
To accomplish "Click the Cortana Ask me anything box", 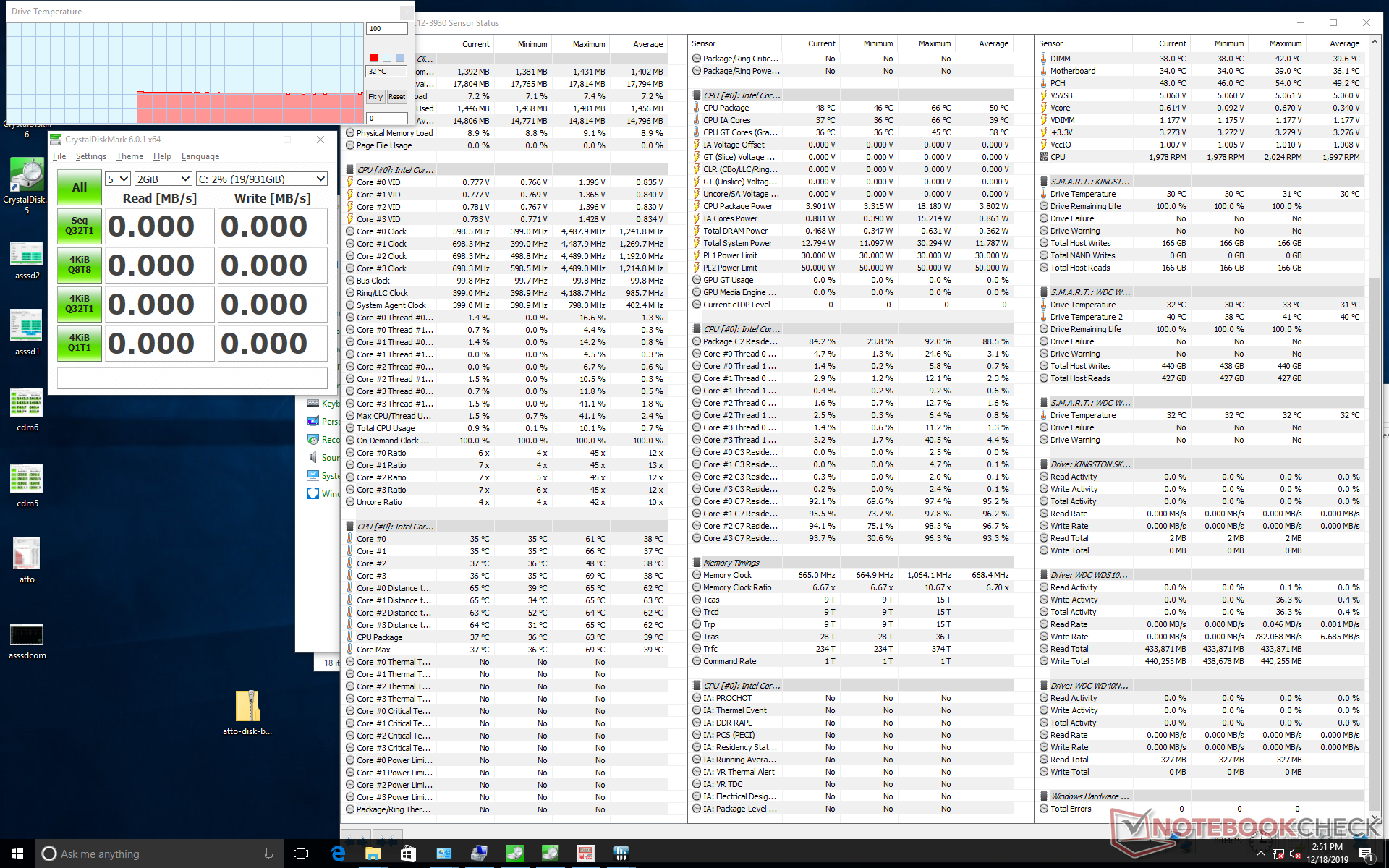I will click(159, 854).
